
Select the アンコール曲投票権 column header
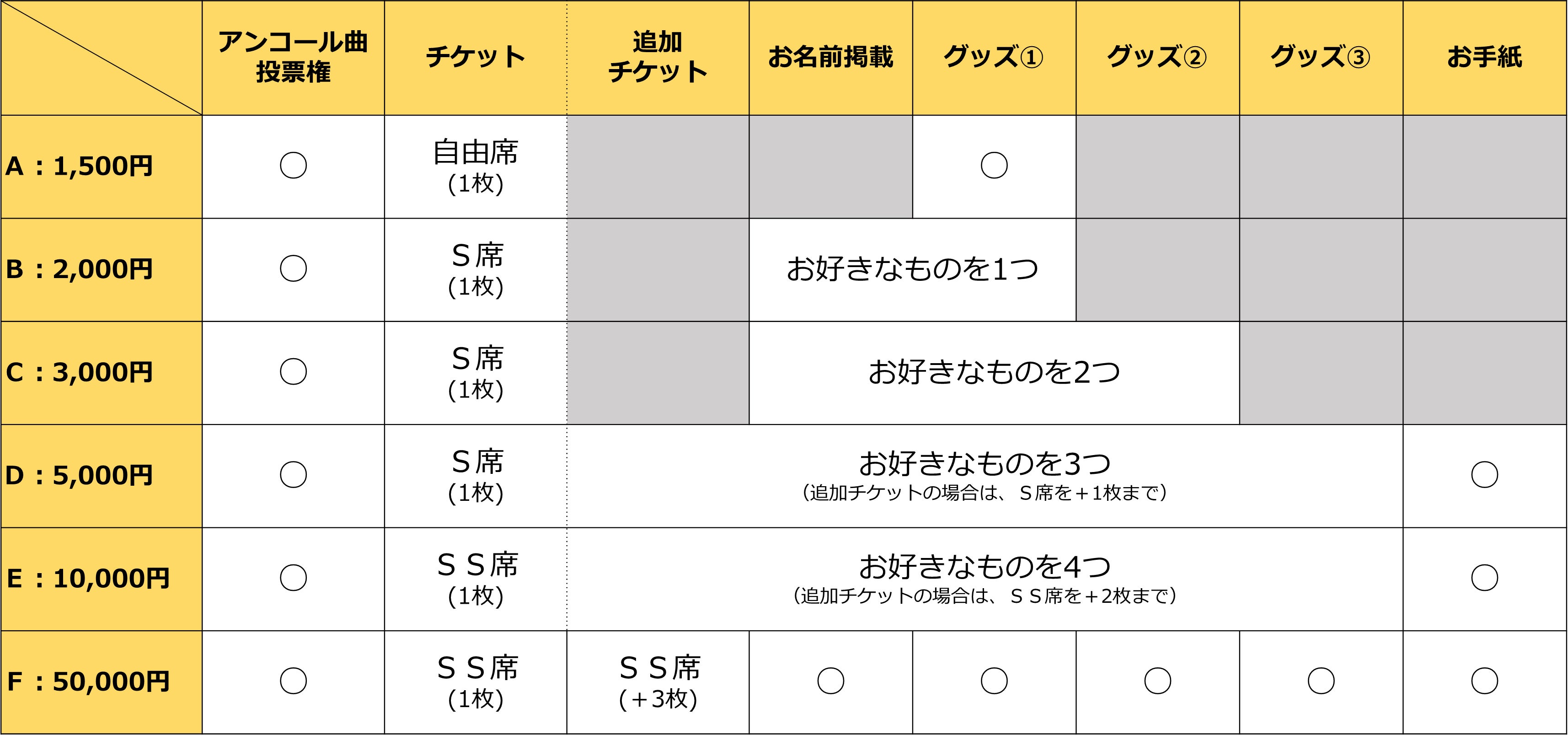[x=293, y=57]
